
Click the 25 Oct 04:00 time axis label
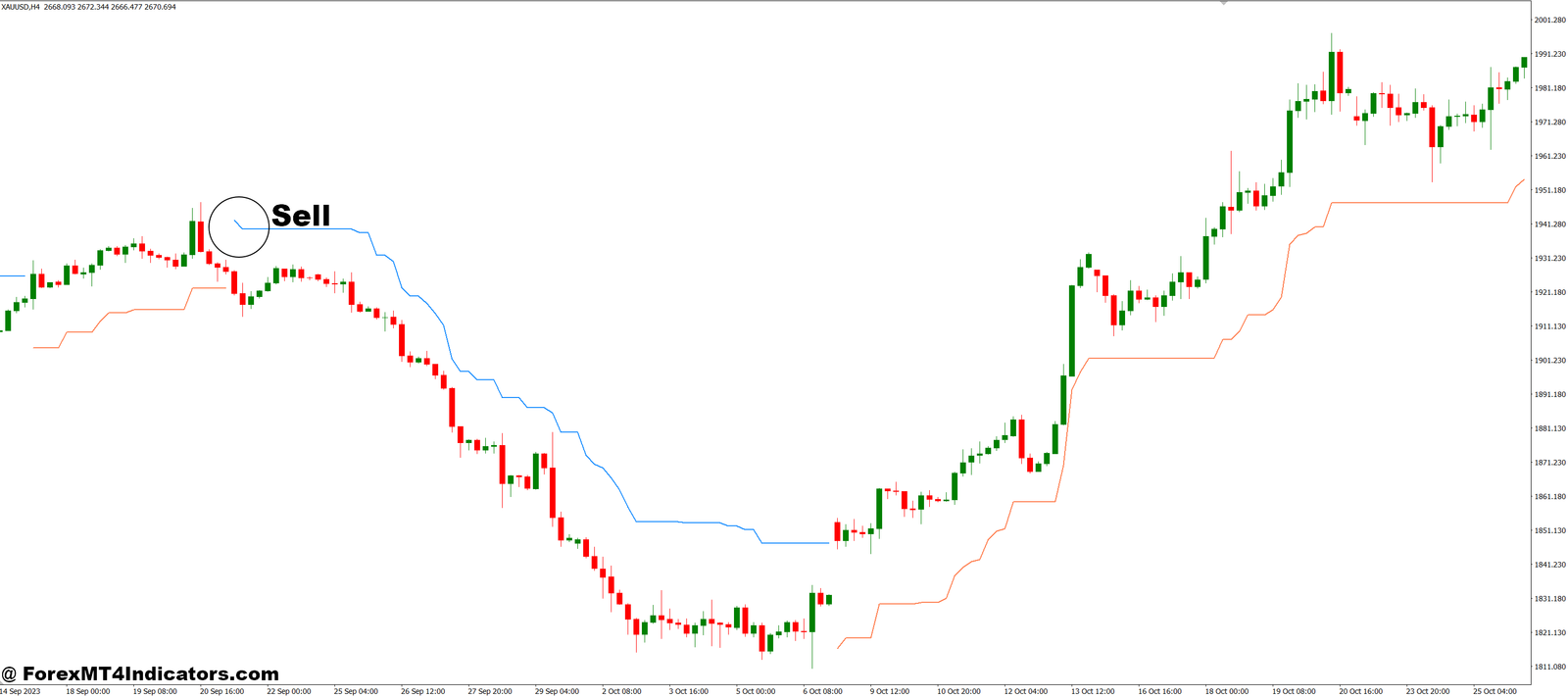[1494, 691]
